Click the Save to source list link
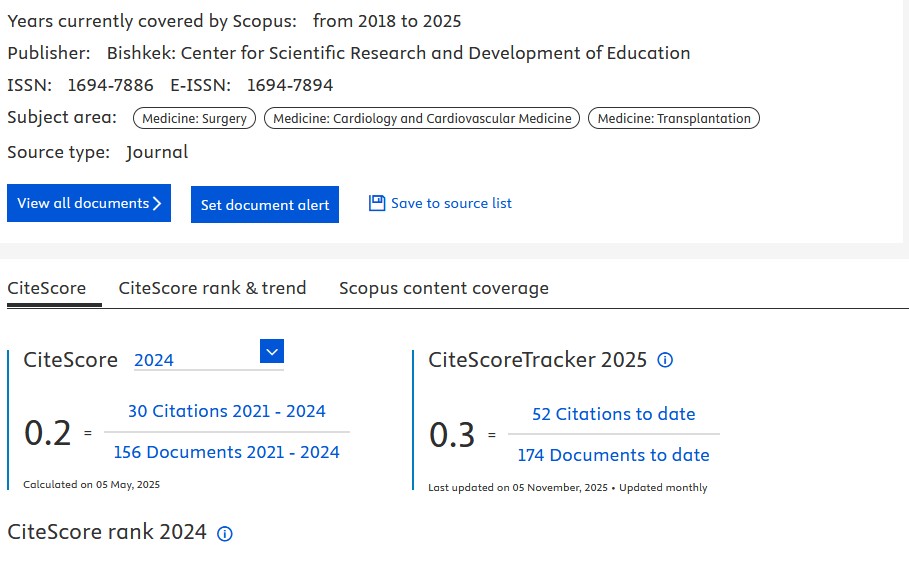 click(x=451, y=203)
